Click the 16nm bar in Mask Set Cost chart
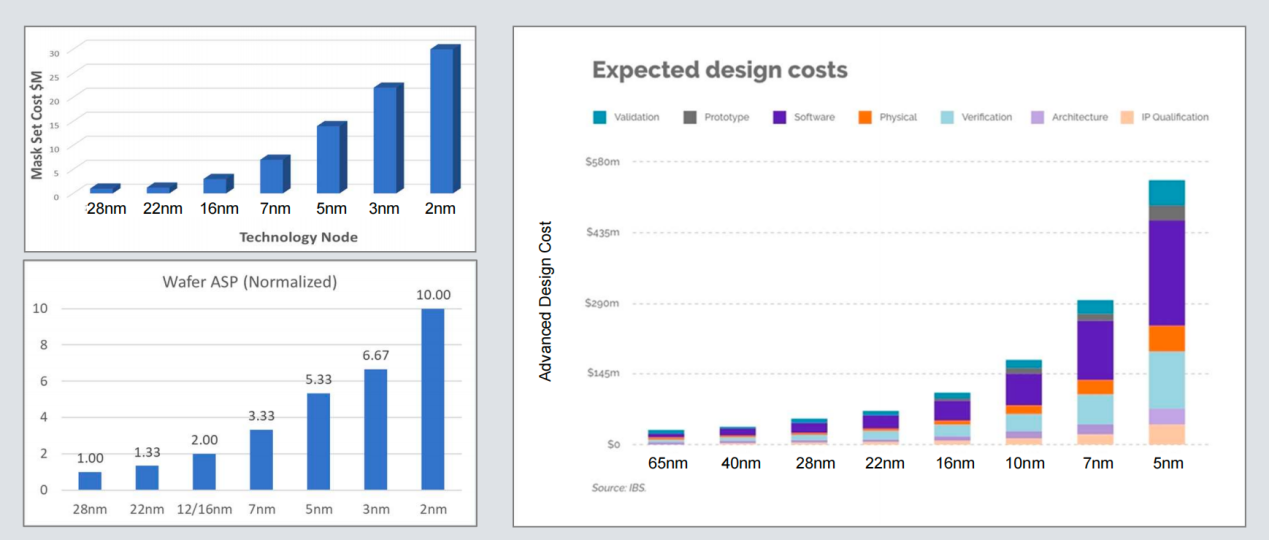This screenshot has height=540, width=1269. (217, 184)
